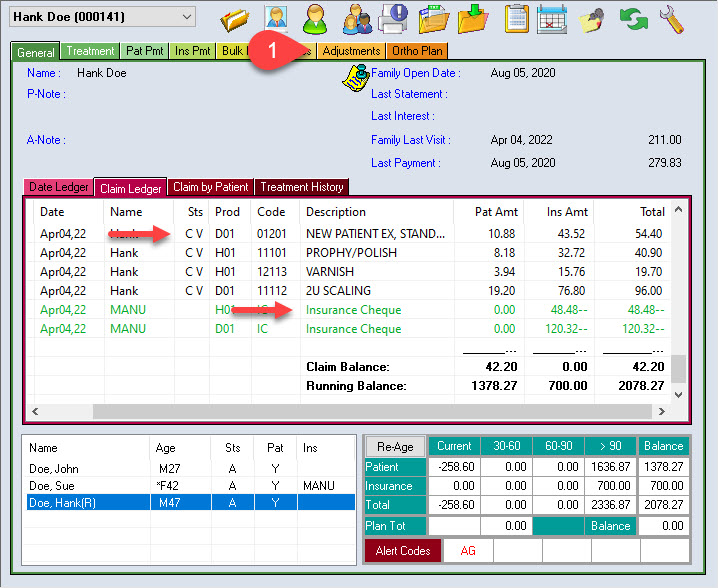
Task: Open the Pat Pmt tab
Action: (144, 51)
